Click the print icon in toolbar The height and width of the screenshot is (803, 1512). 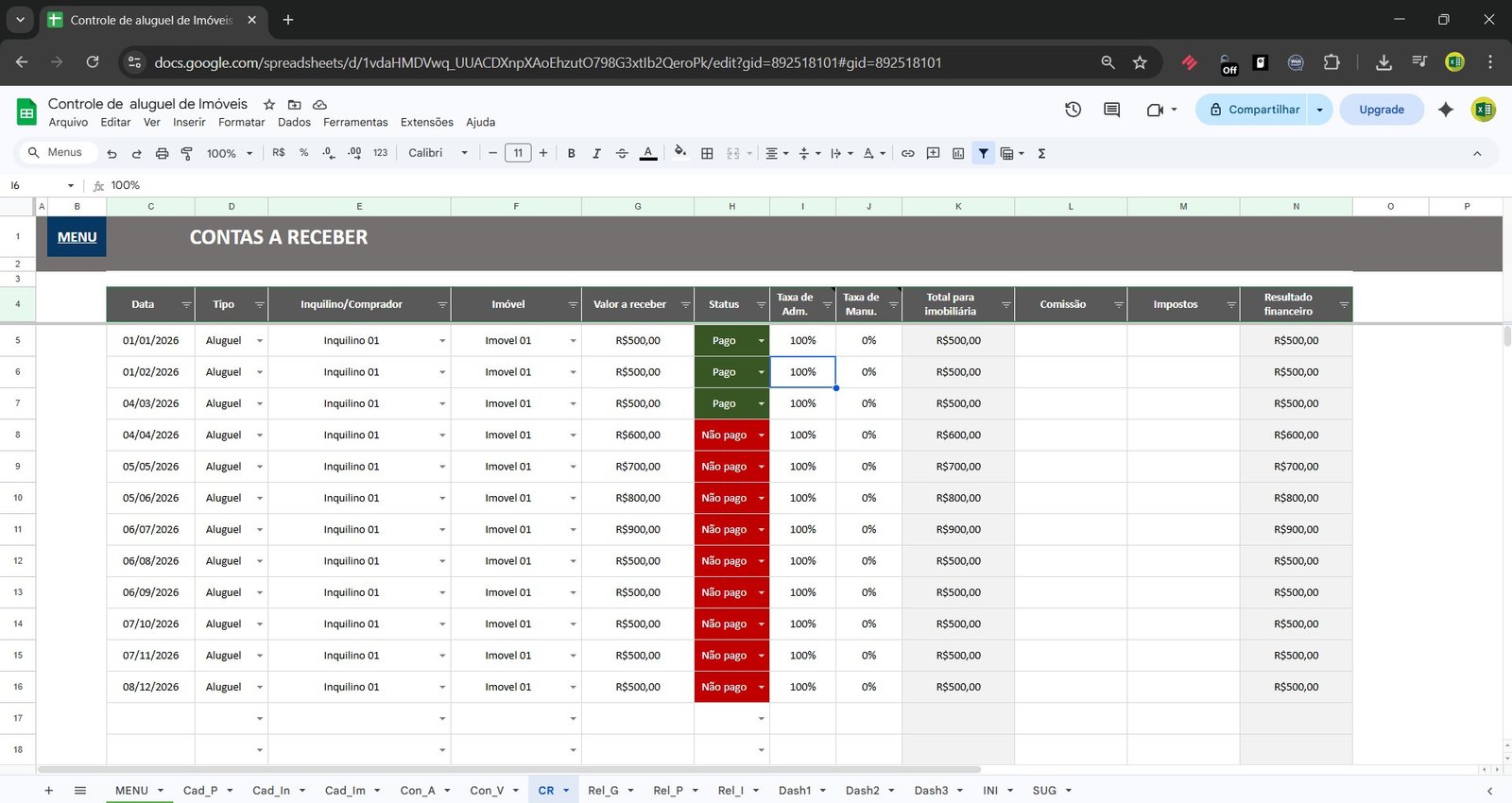click(162, 153)
